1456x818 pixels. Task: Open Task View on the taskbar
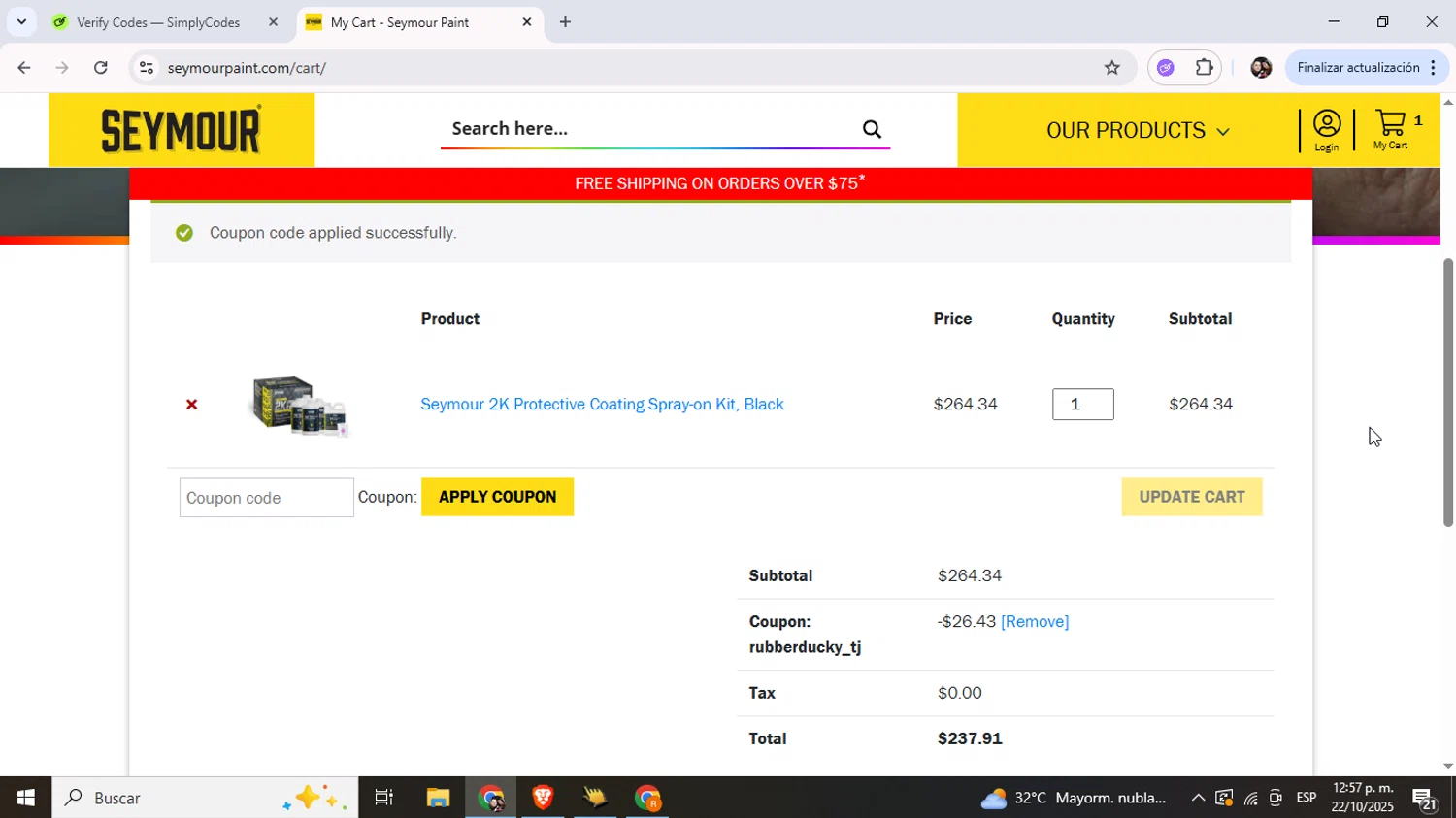pos(384,798)
